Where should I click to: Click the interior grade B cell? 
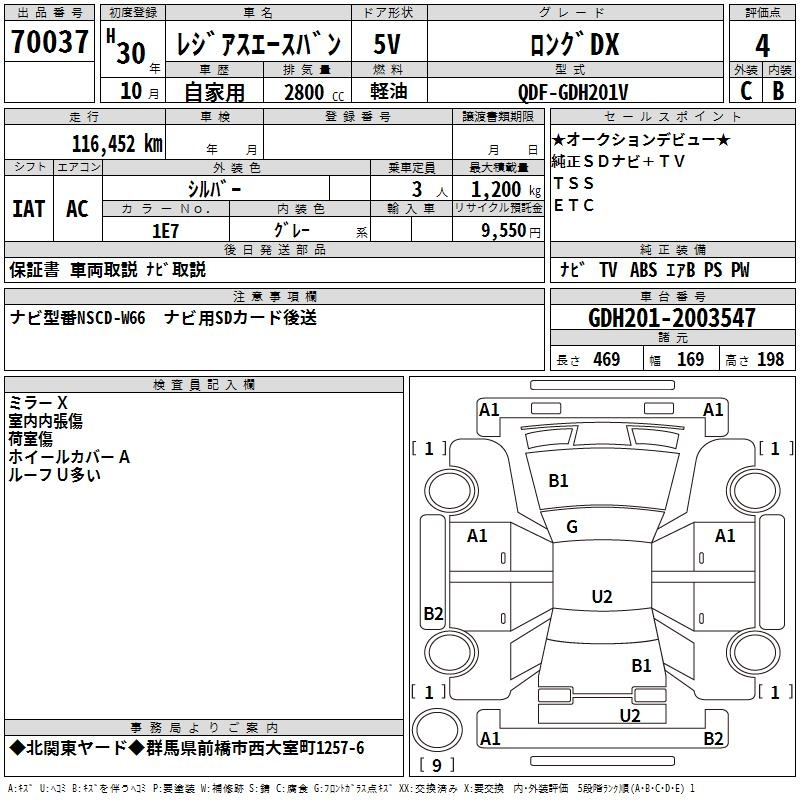pyautogui.click(x=779, y=91)
